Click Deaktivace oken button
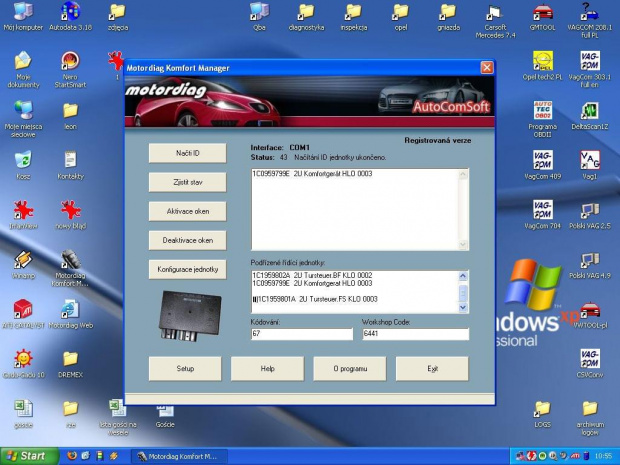This screenshot has width=620, height=465. tap(187, 240)
